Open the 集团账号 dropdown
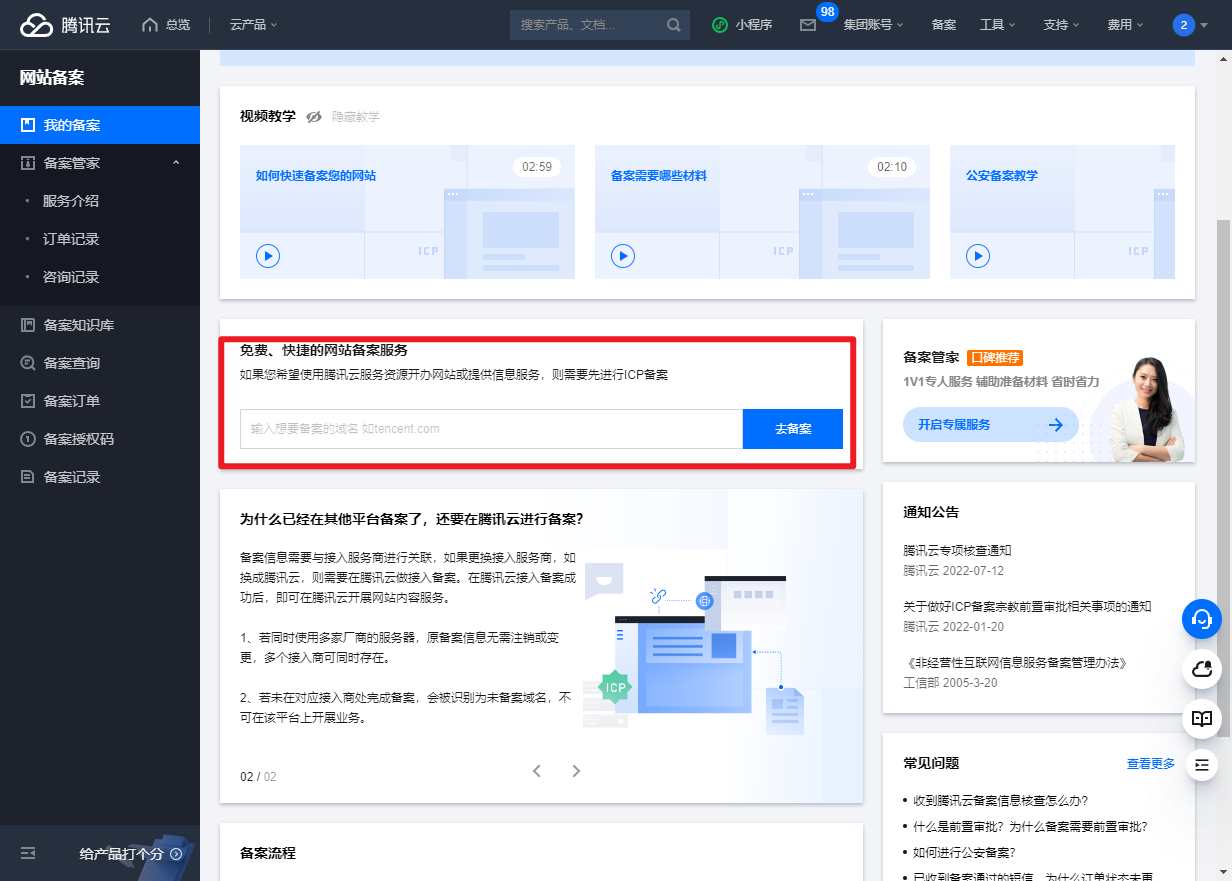1232x881 pixels. [x=872, y=25]
